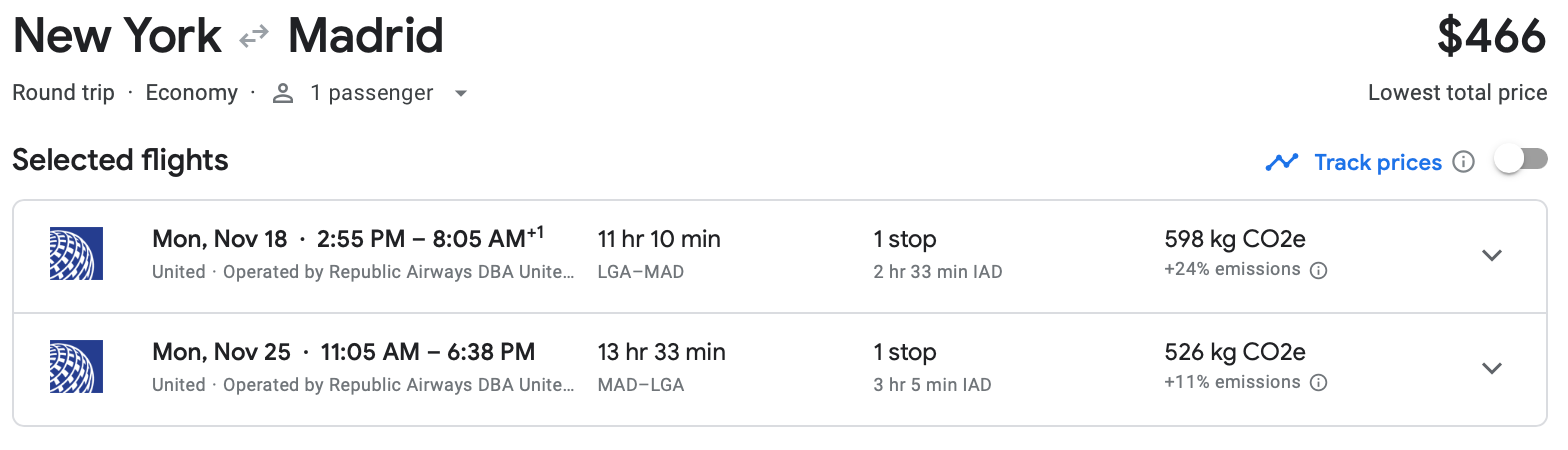
Task: Expand the Mon, Nov 25 flight details
Action: pos(1491,368)
